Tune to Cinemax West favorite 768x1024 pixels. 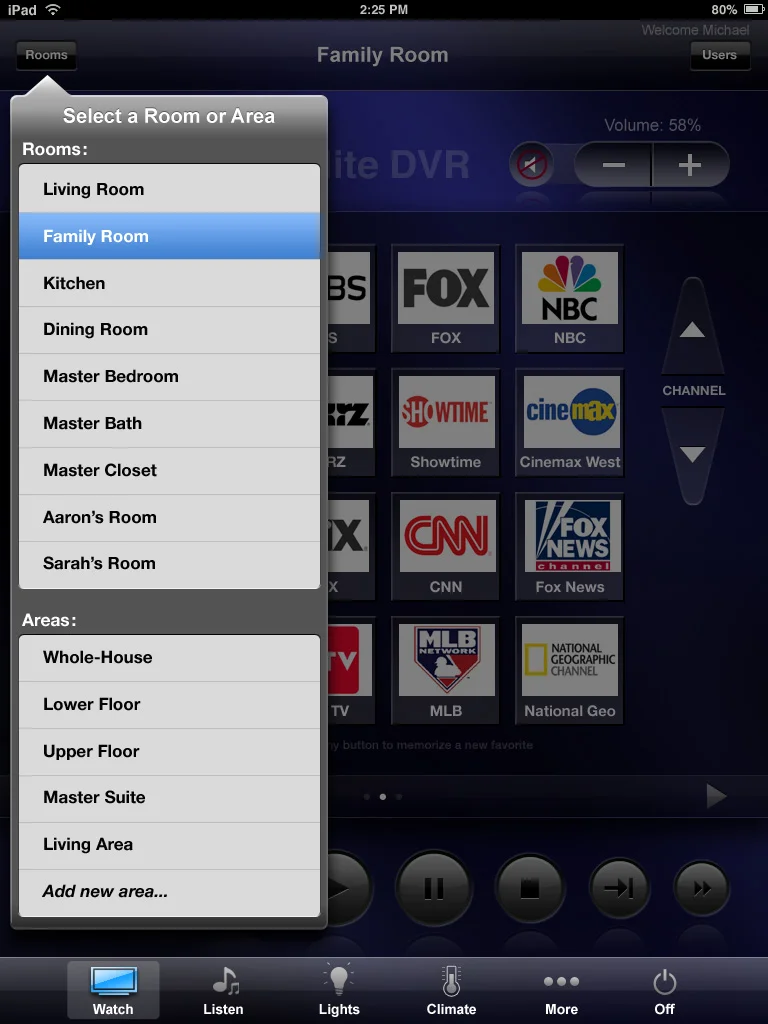(569, 423)
